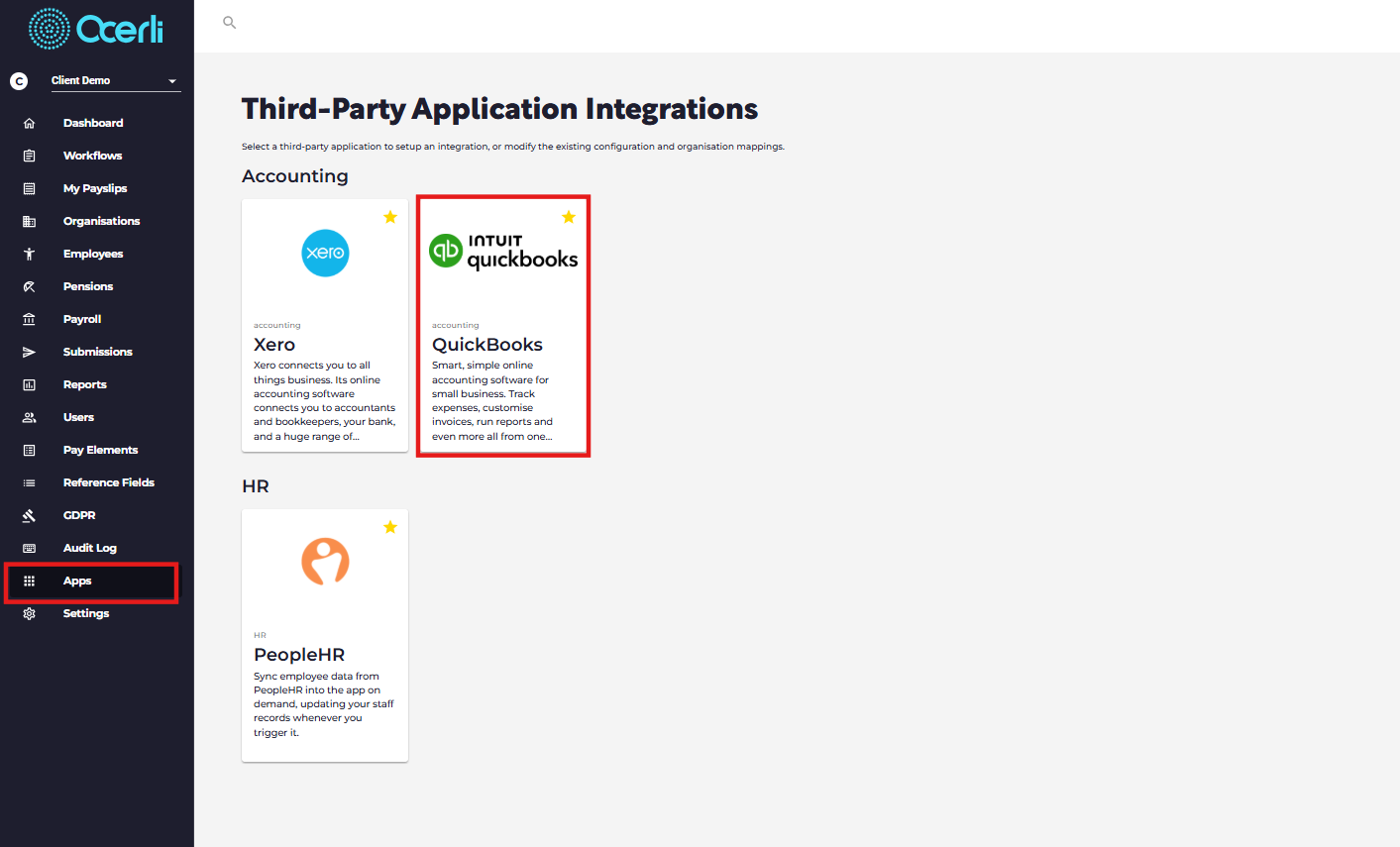
Task: Click the Workflows clipboard icon
Action: (x=29, y=156)
